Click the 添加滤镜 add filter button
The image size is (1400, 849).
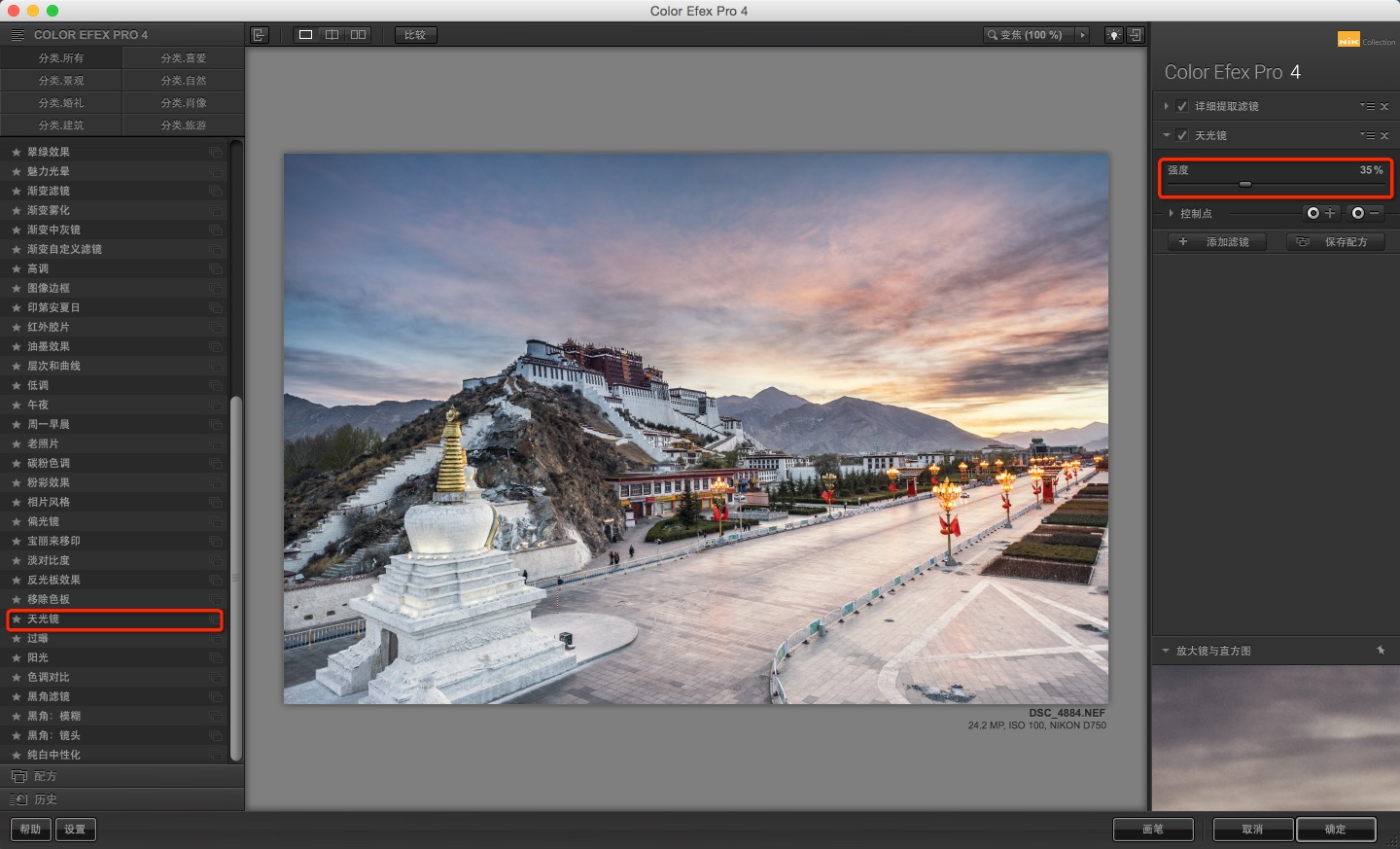[x=1215, y=242]
